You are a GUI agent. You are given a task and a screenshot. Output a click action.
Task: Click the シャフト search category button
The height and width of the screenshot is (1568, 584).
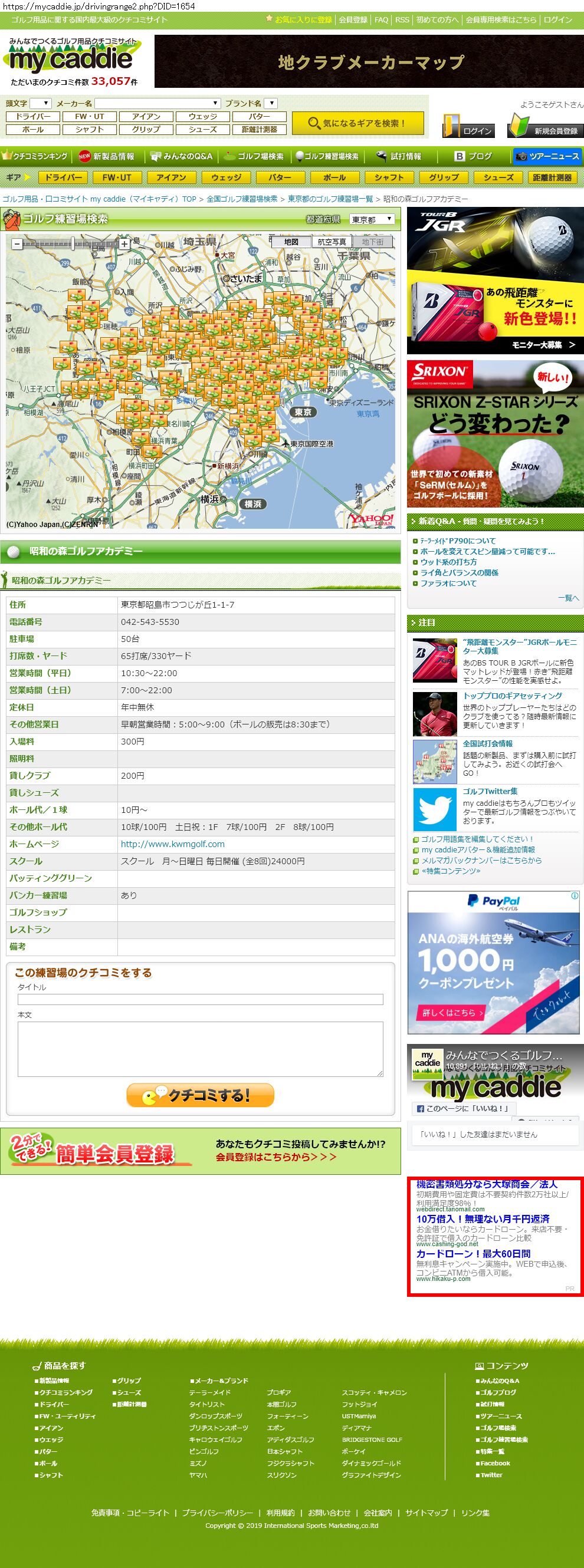[x=90, y=129]
